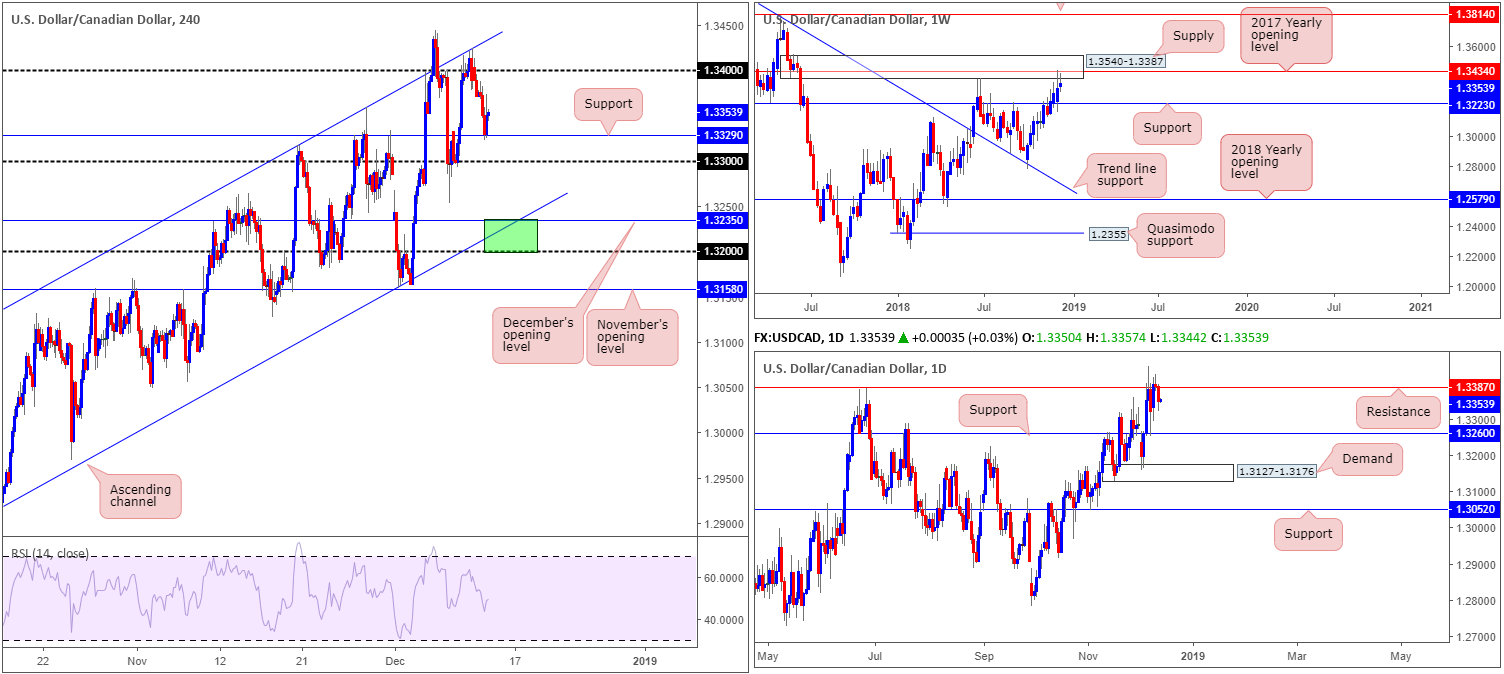Viewport: 1504px width, 674px height.
Task: Click the 1.25790 price label on weekly chart
Action: click(x=1476, y=200)
